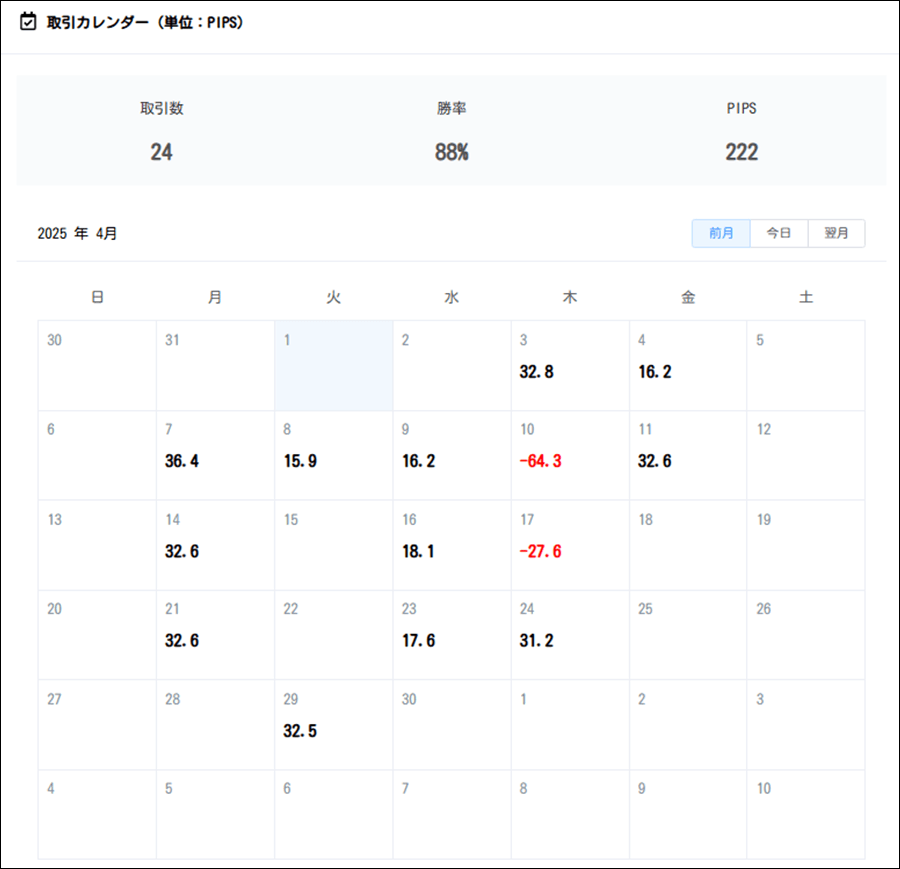Go to previous month with 前月 button
Screen dimensions: 900x869
(x=721, y=233)
